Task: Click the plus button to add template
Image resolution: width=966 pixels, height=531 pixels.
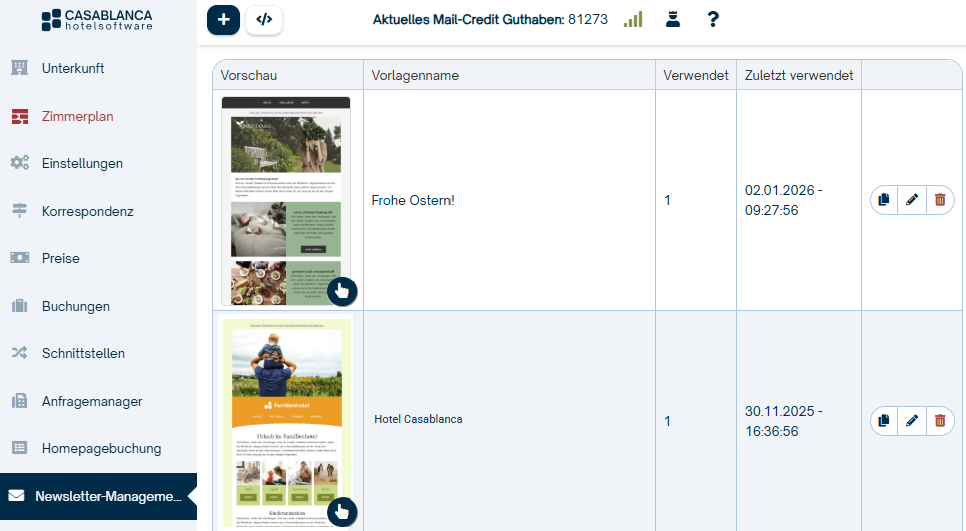Action: (x=223, y=19)
